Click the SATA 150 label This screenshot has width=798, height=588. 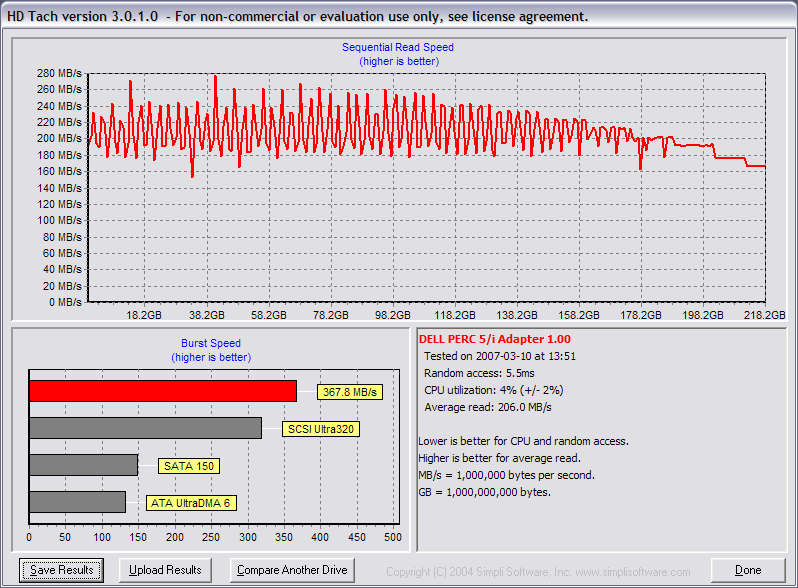pyautogui.click(x=189, y=466)
